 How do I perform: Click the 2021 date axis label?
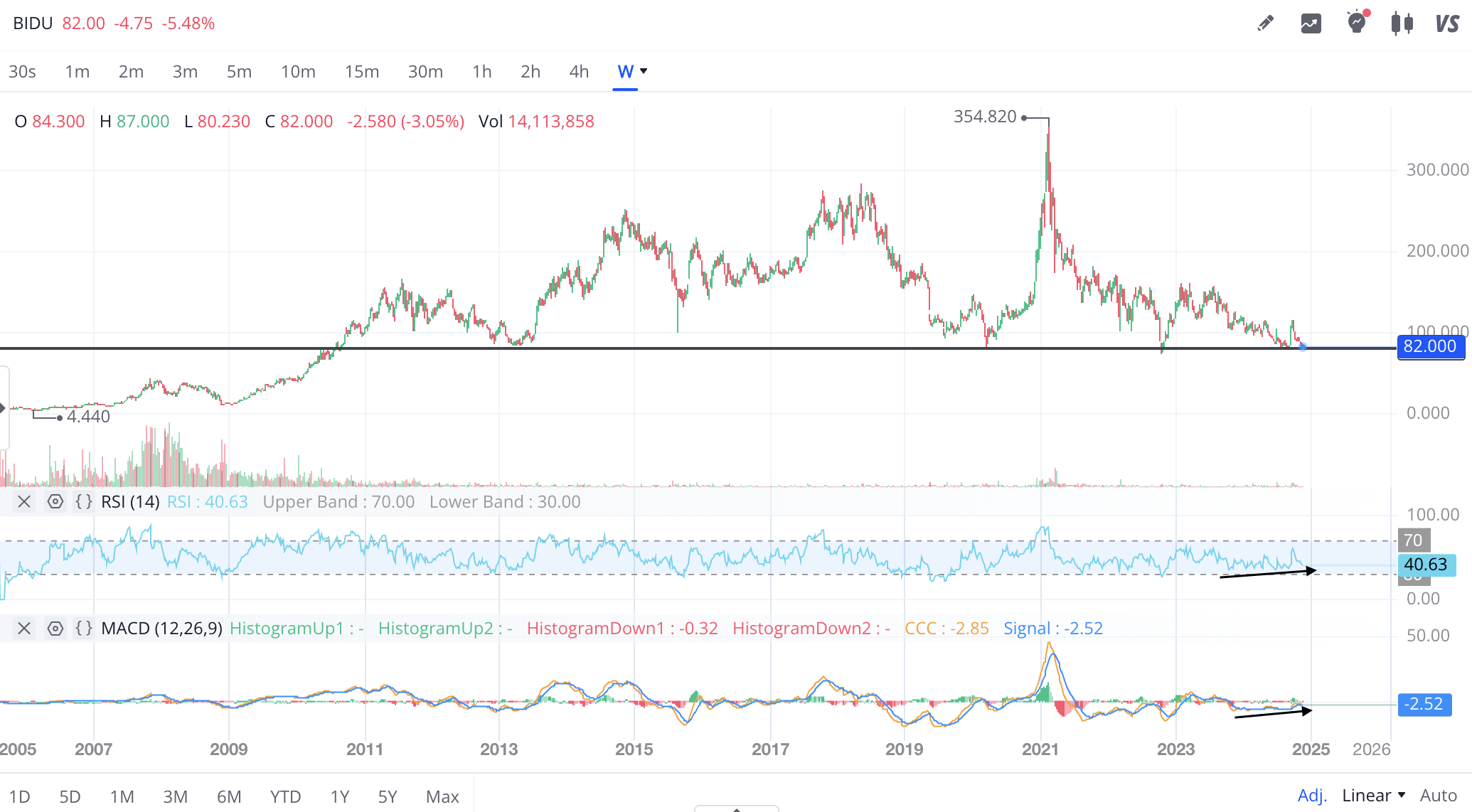(1040, 749)
